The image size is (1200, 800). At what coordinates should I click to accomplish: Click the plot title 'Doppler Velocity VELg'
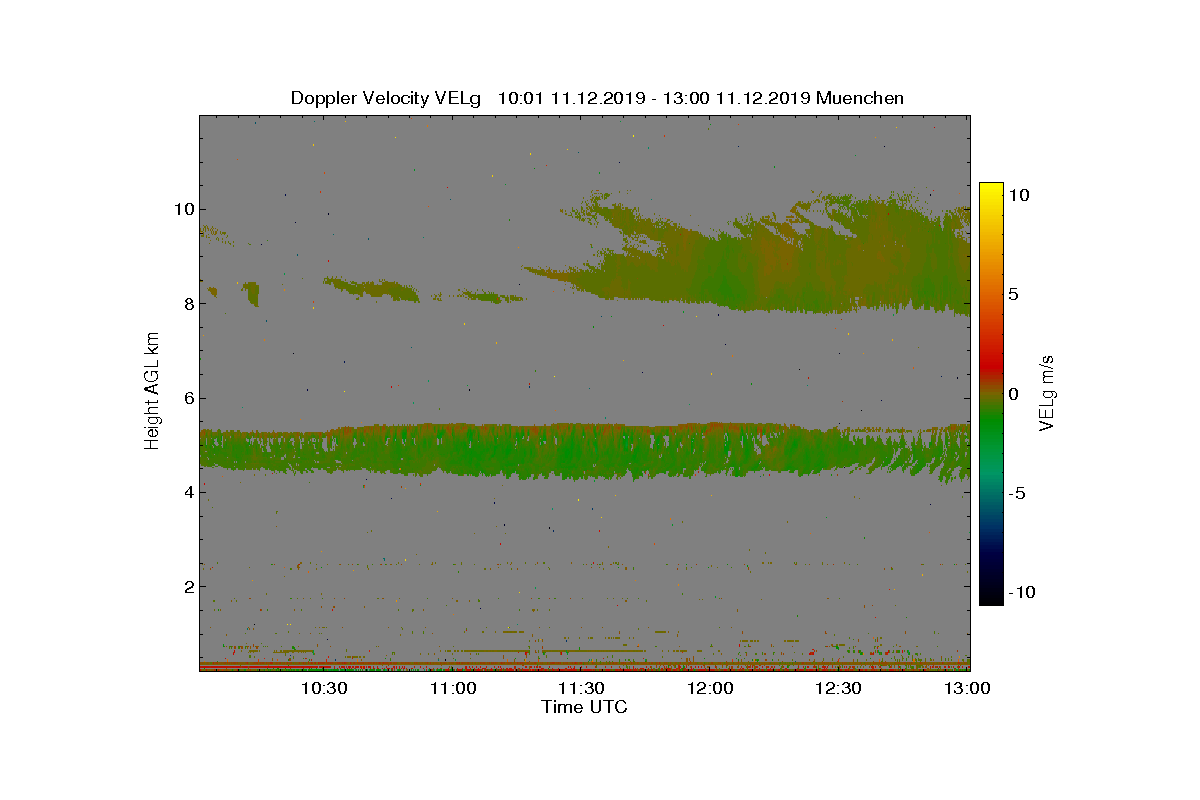tap(386, 98)
